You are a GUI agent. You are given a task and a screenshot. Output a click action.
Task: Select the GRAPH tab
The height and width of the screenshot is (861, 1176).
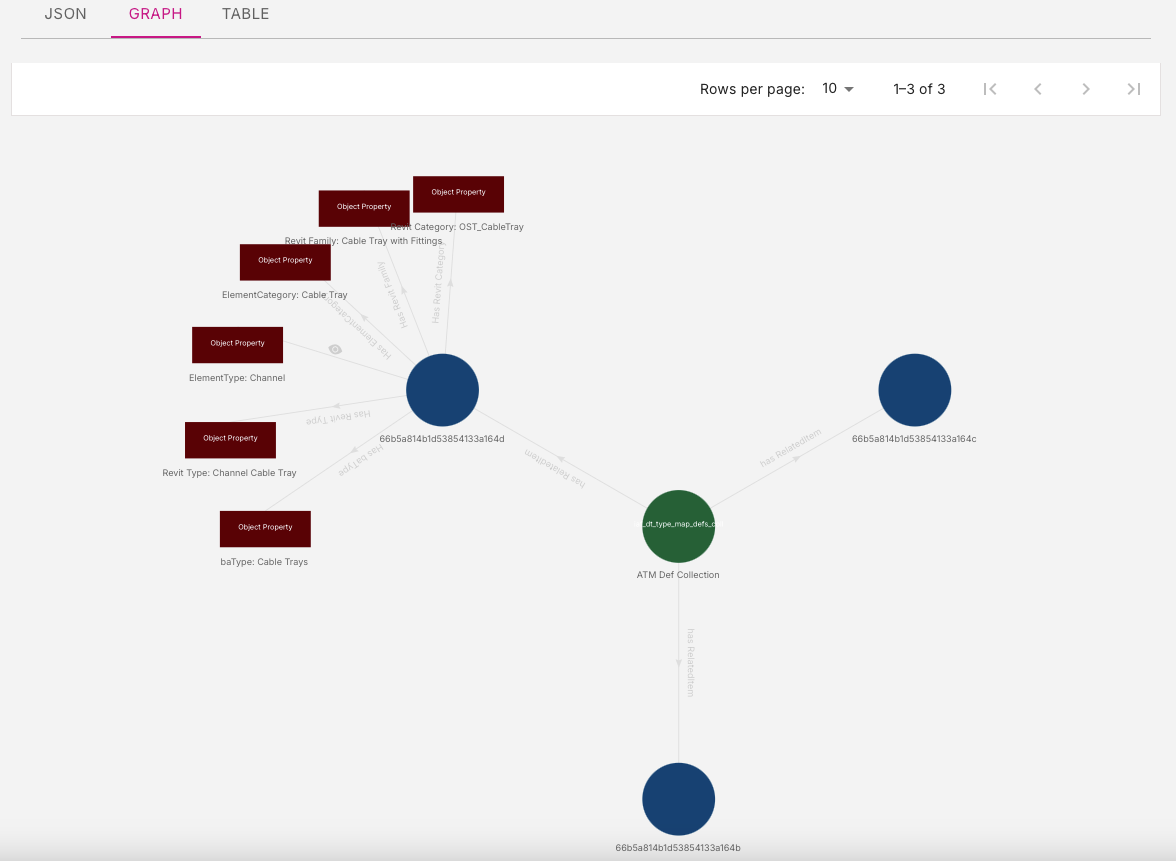(155, 15)
